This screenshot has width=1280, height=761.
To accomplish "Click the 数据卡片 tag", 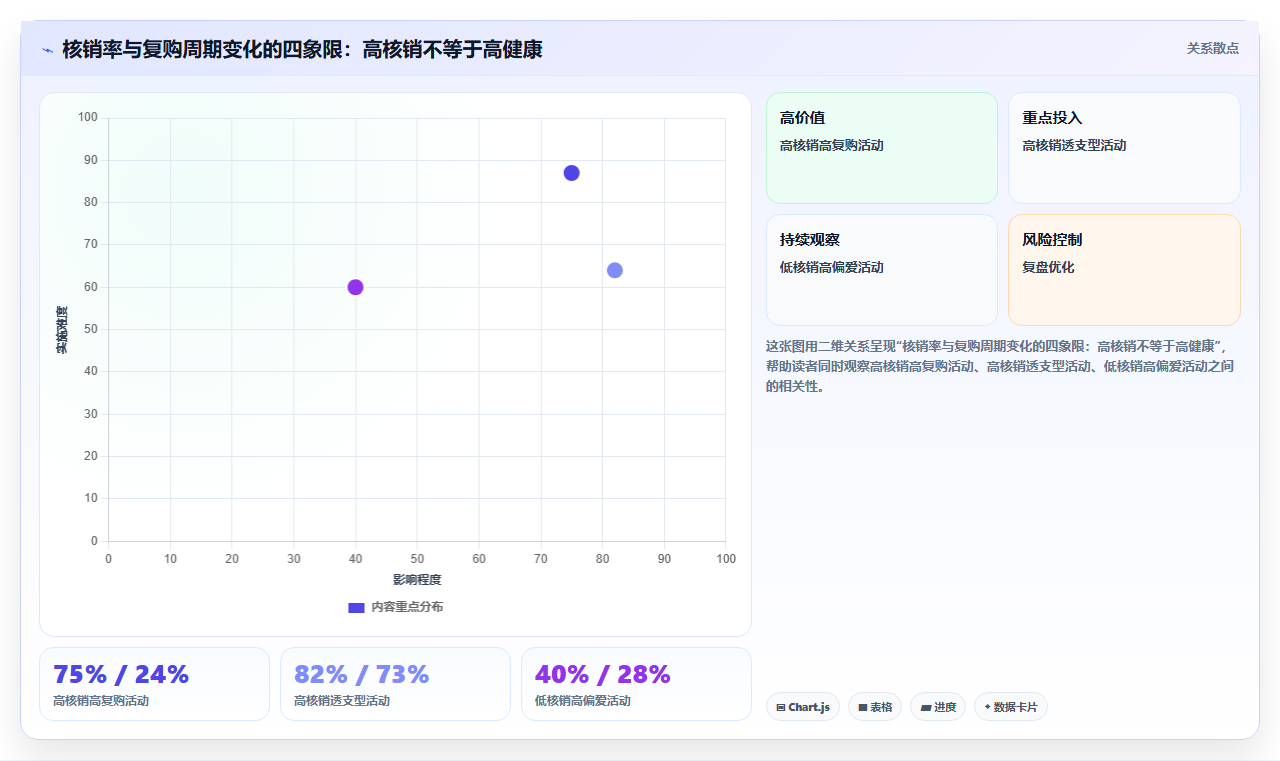I will (1011, 707).
